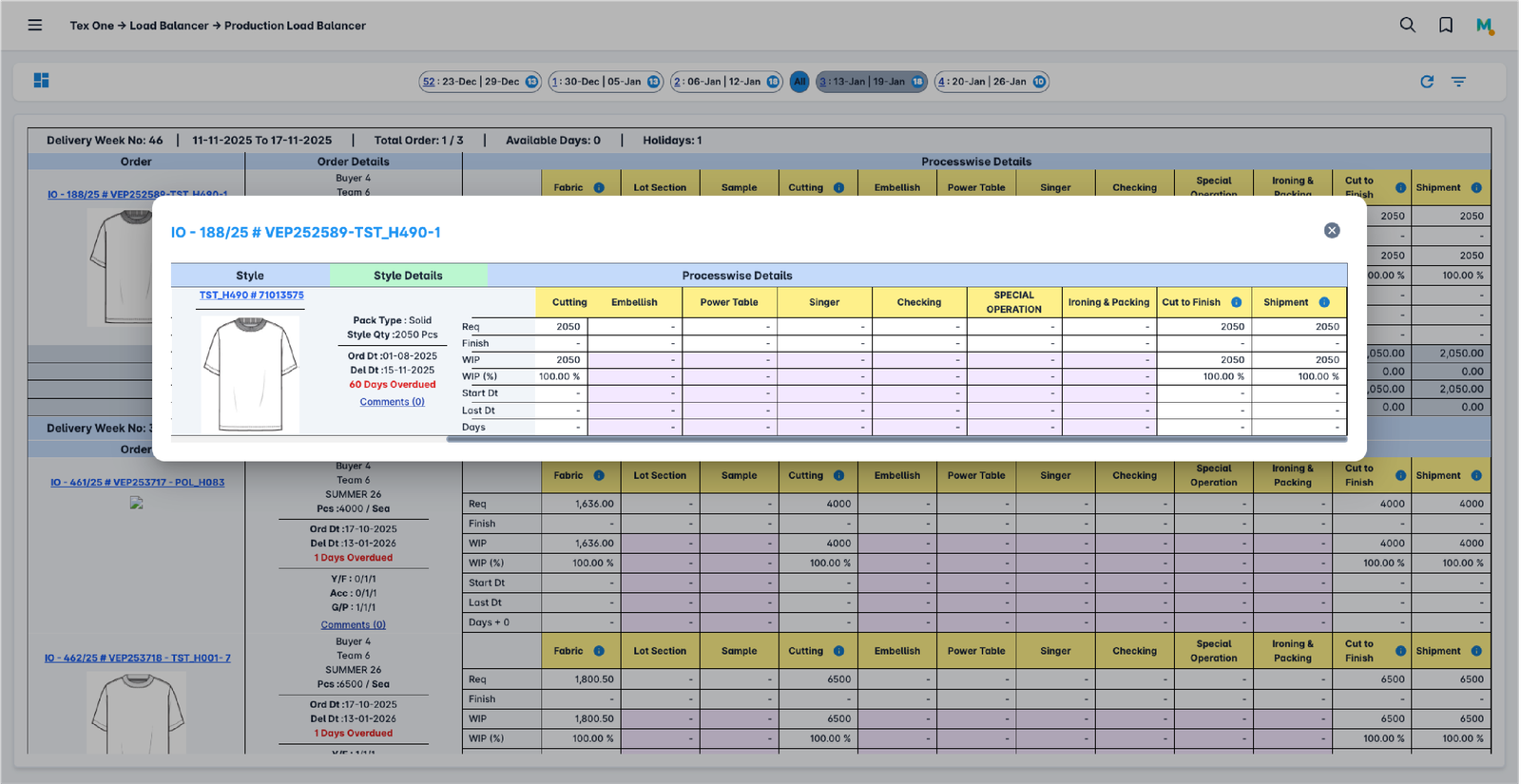Open Comments (0) link in popup
The height and width of the screenshot is (784, 1521).
[x=392, y=402]
